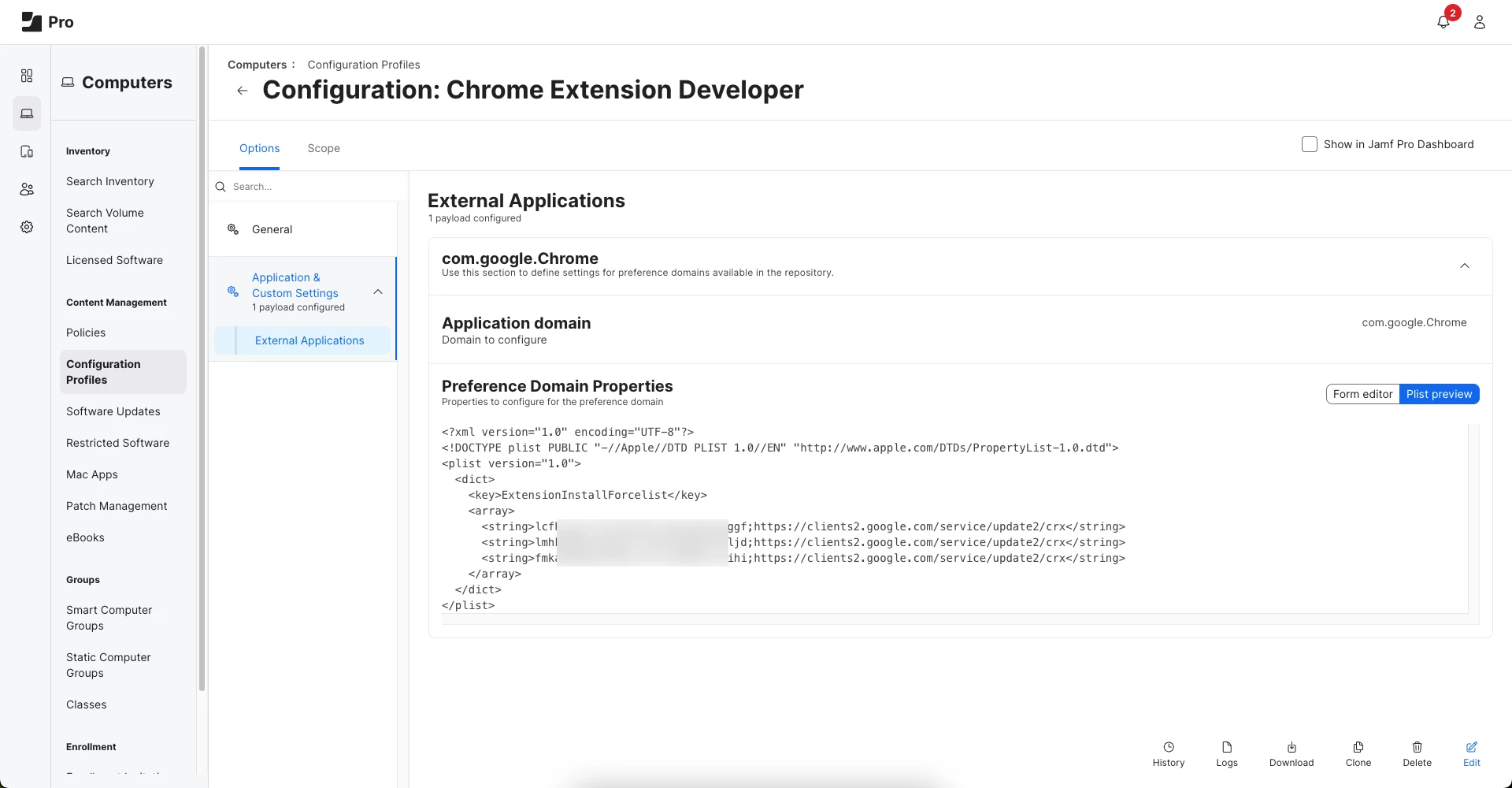The width and height of the screenshot is (1512, 788).
Task: Open eBooks
Action: [x=85, y=537]
